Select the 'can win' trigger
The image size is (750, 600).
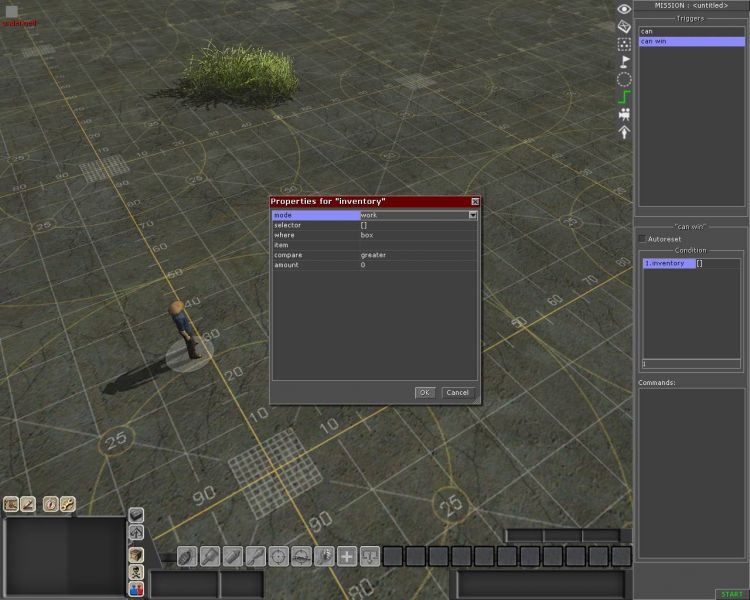tap(692, 42)
